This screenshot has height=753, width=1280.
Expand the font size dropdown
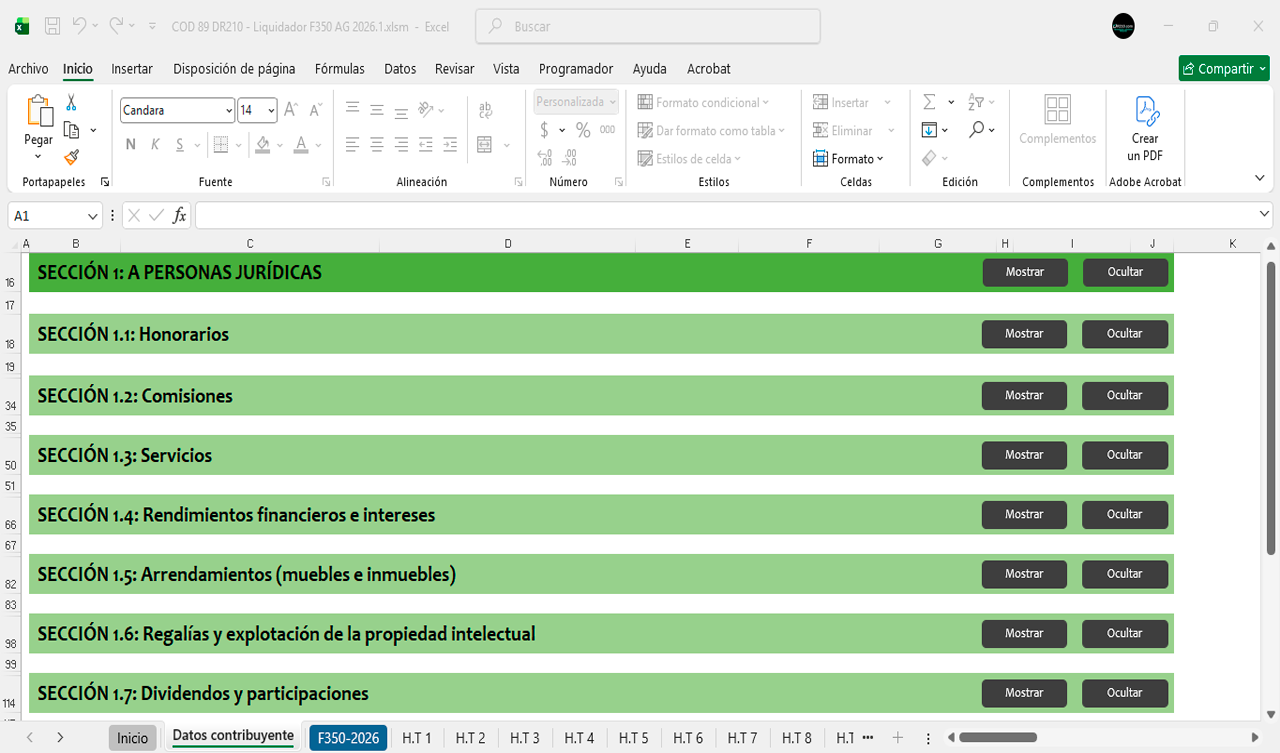(x=271, y=110)
